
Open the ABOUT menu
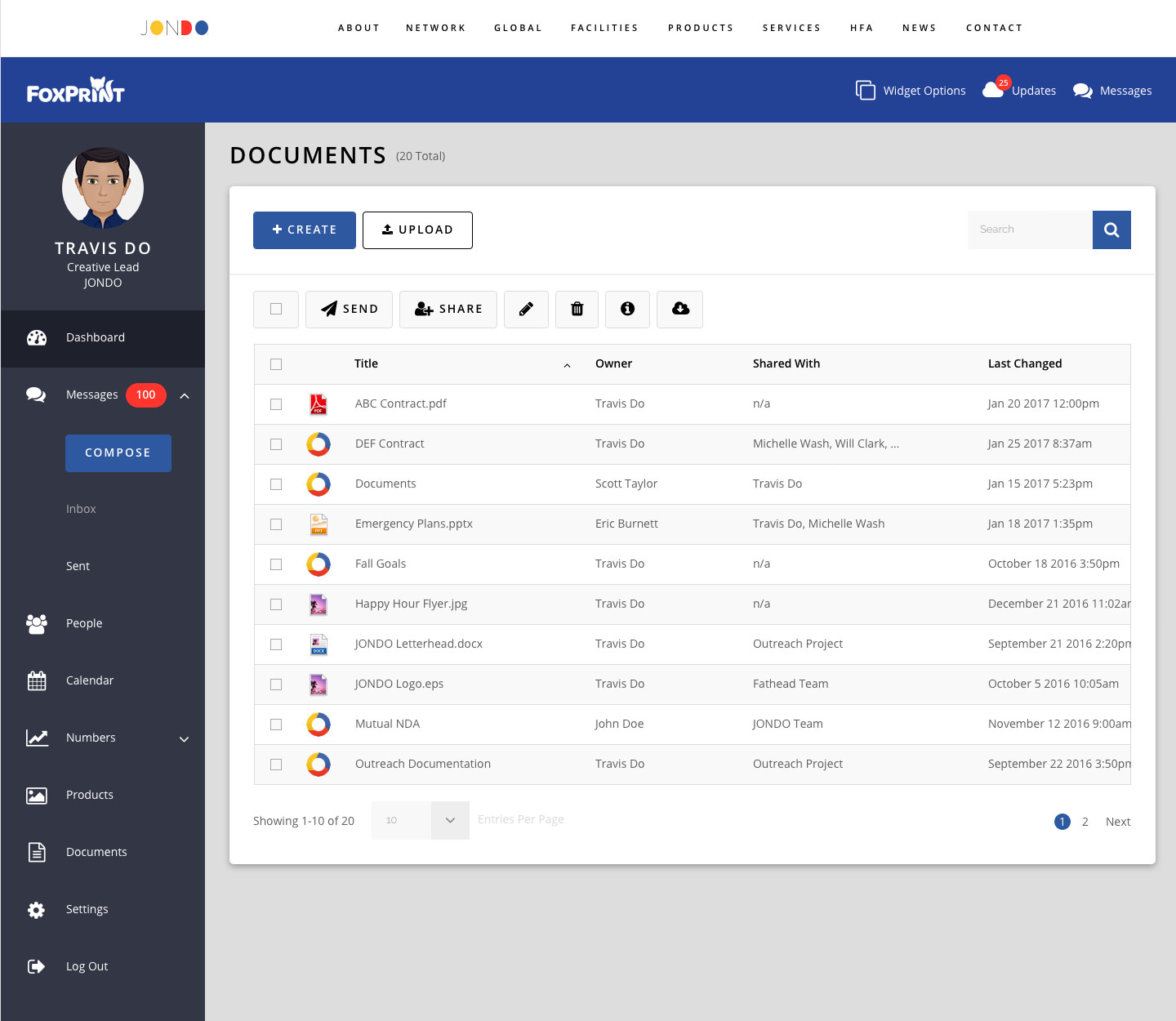[359, 28]
